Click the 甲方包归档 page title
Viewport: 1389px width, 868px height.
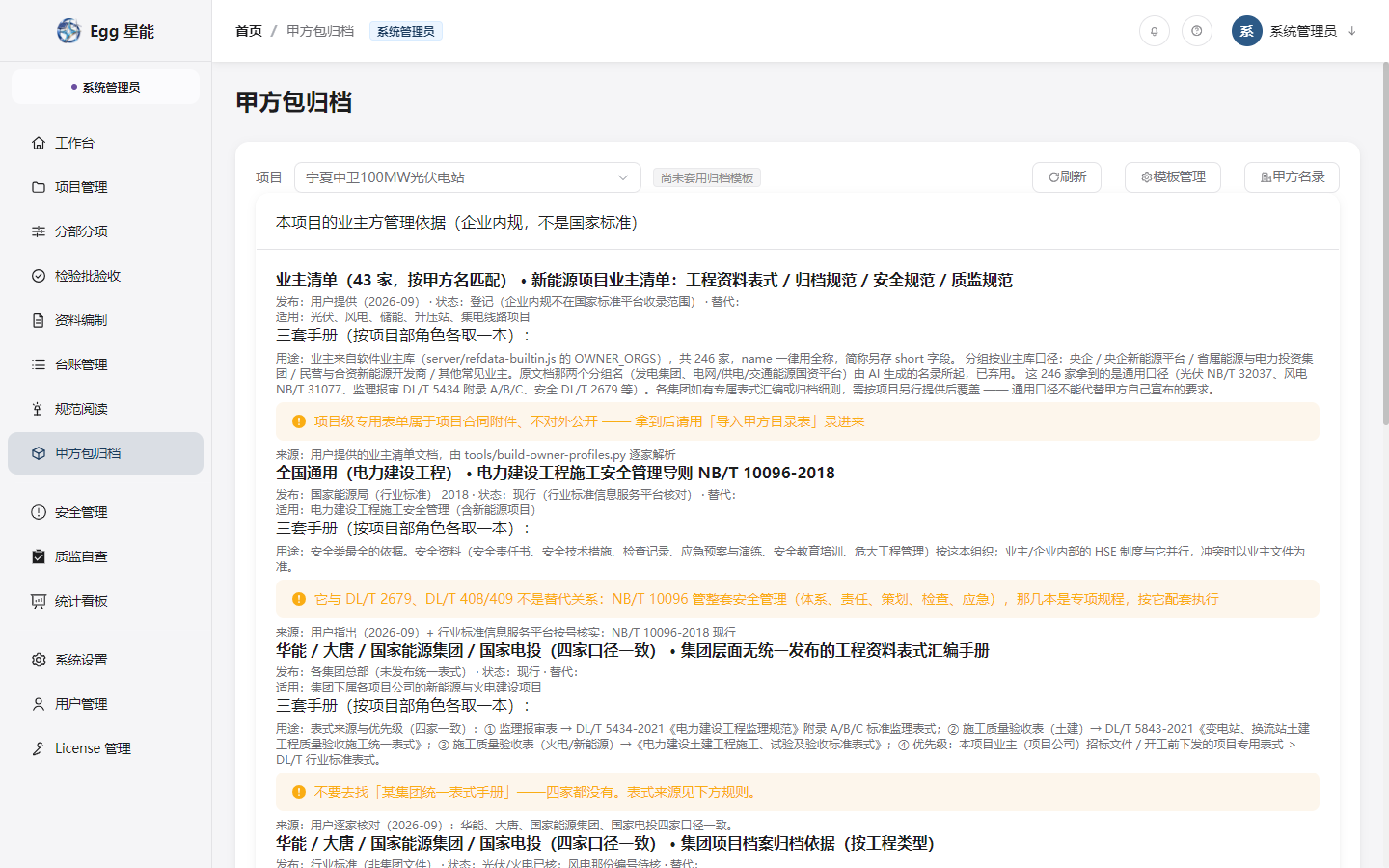(x=294, y=102)
